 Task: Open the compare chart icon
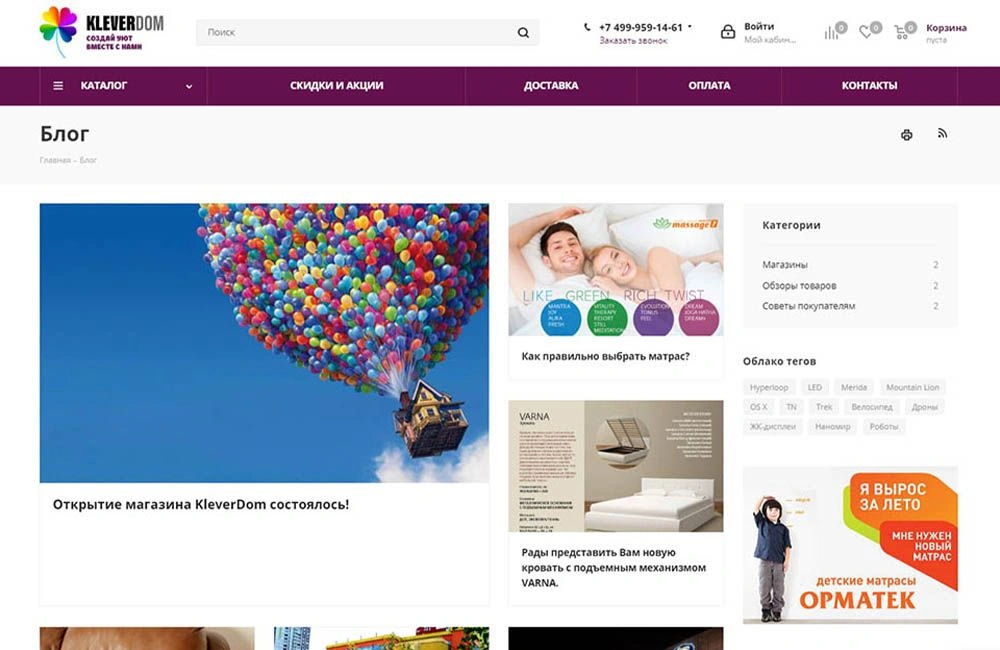(x=831, y=33)
